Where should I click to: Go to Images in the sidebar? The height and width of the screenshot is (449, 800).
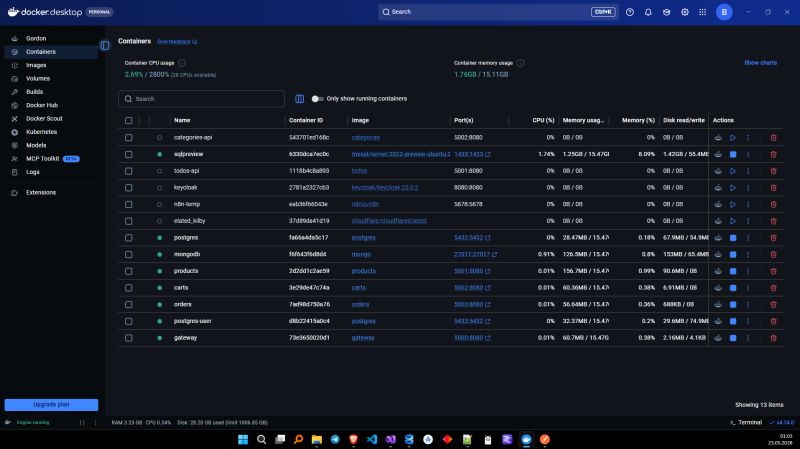[x=51, y=65]
